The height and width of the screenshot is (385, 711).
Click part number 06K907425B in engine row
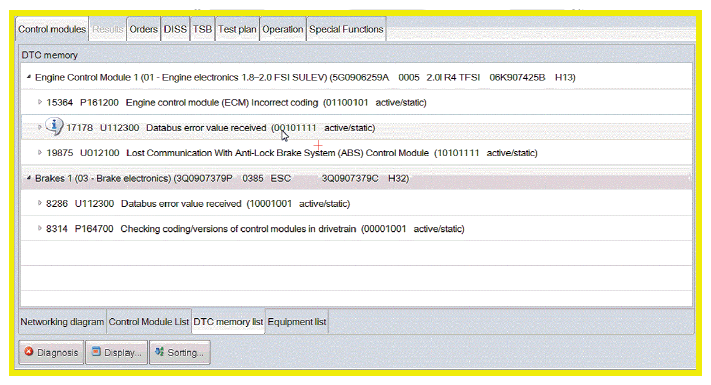pos(517,77)
